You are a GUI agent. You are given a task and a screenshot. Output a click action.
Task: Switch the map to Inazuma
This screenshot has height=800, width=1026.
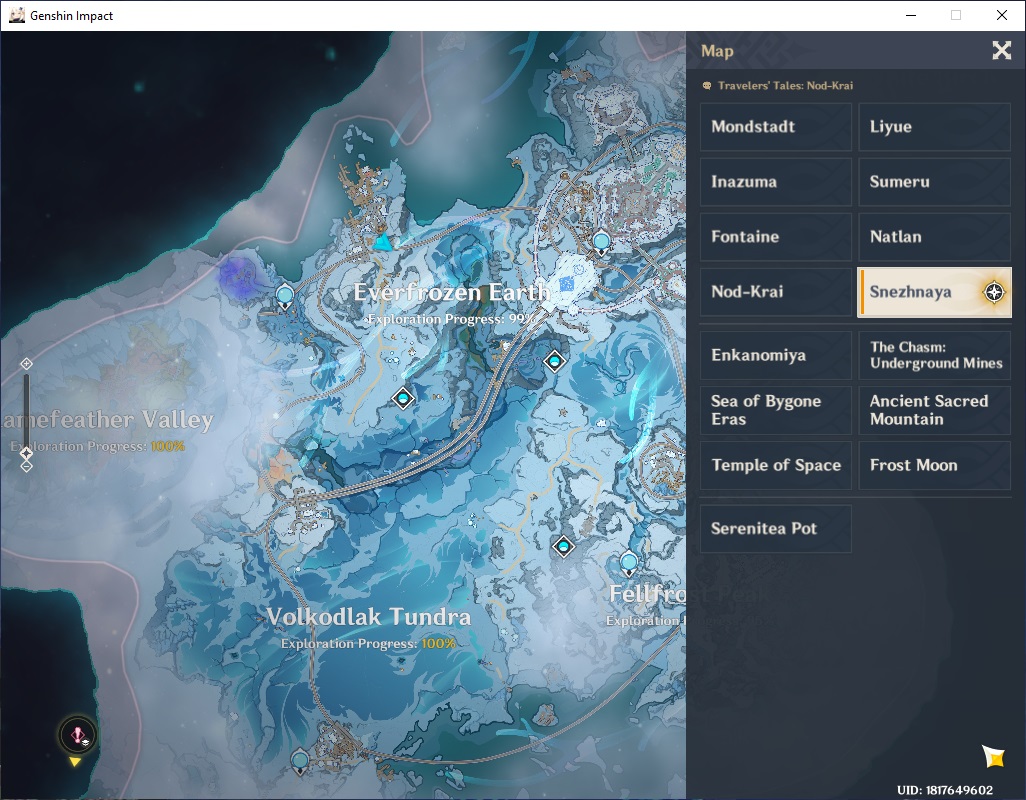775,182
